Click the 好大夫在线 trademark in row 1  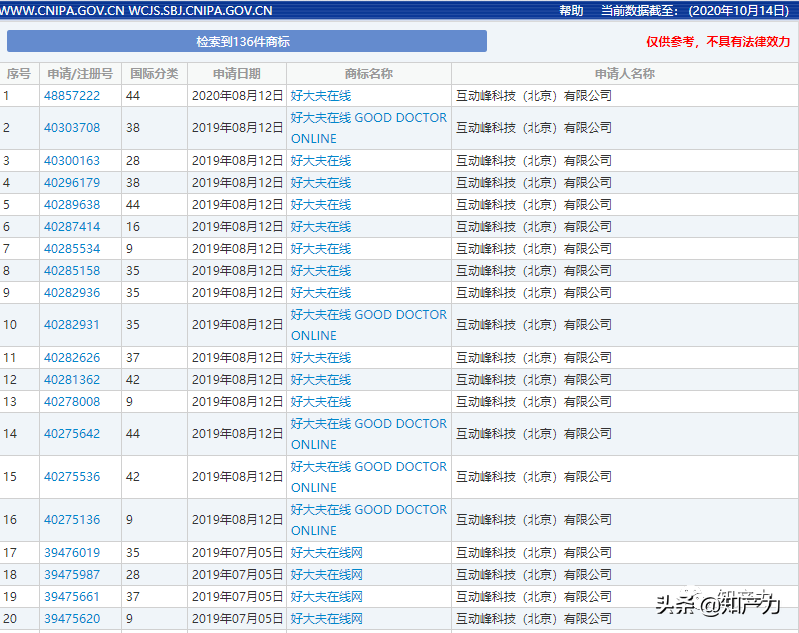(x=321, y=96)
